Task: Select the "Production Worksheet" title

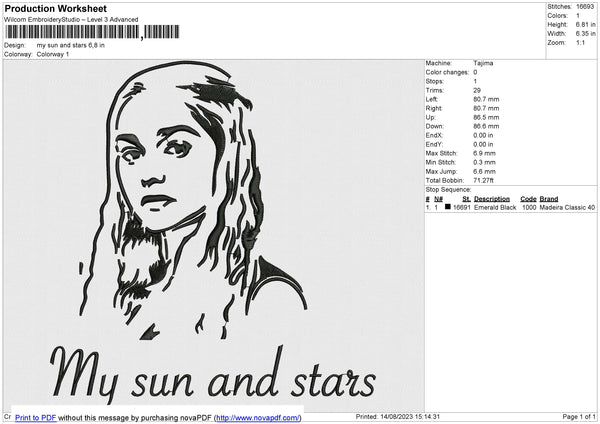Action: click(x=55, y=8)
